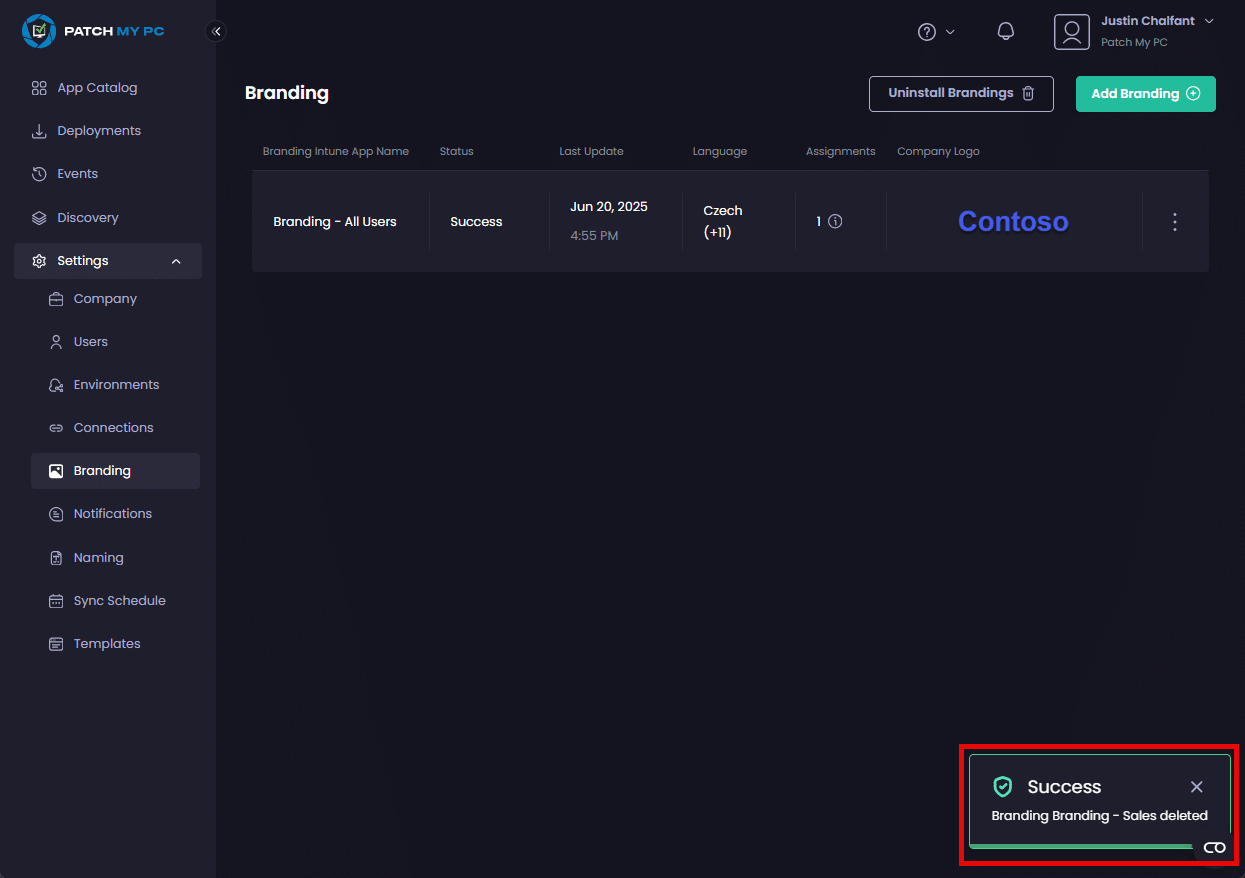Click the user profile avatar icon
Screen dimensions: 1245x878
(x=1071, y=32)
